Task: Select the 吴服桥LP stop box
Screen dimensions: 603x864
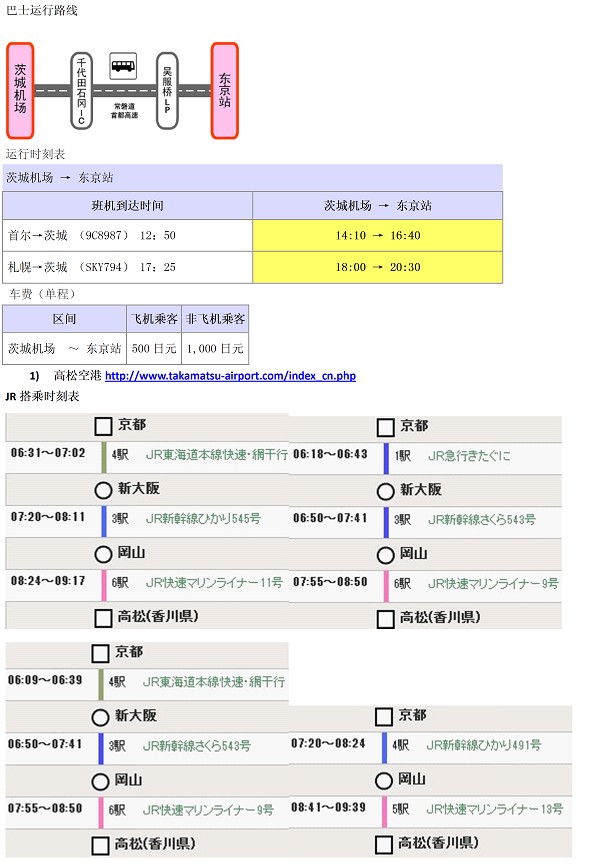Action: tap(167, 91)
